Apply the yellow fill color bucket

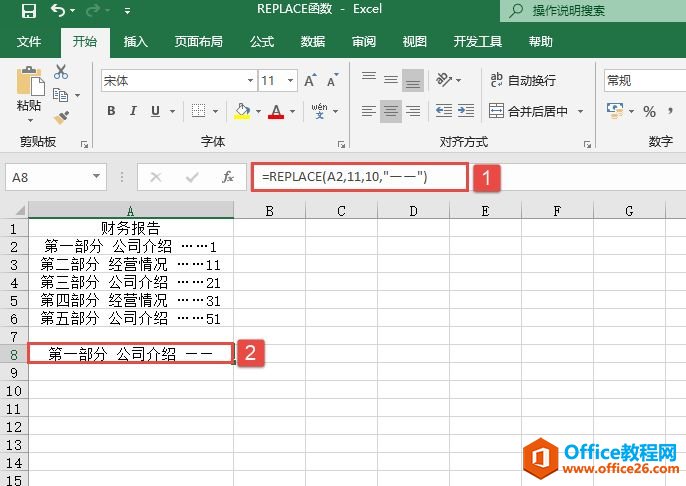[x=242, y=111]
